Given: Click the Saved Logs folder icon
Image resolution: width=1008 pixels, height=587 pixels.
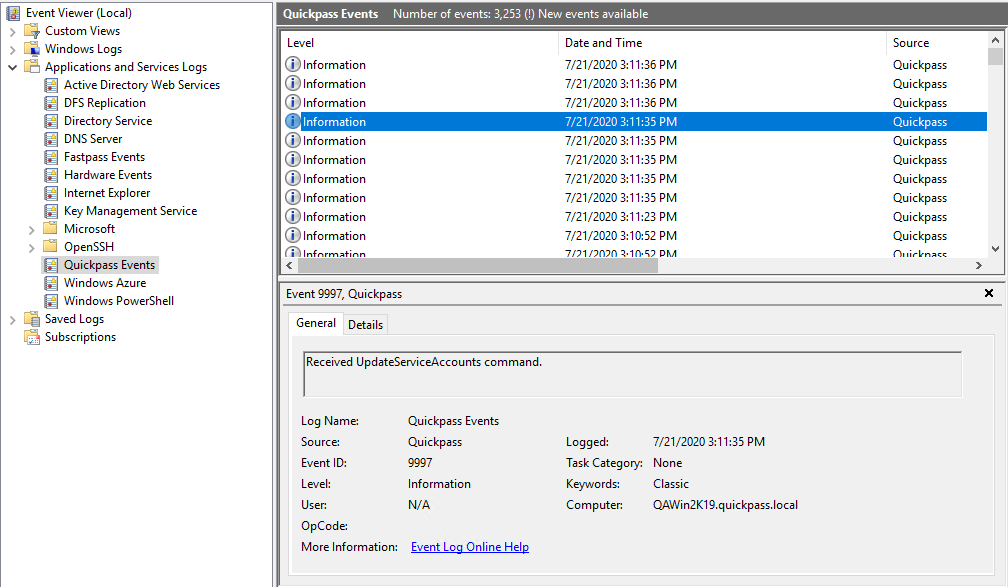Looking at the screenshot, I should coord(32,319).
